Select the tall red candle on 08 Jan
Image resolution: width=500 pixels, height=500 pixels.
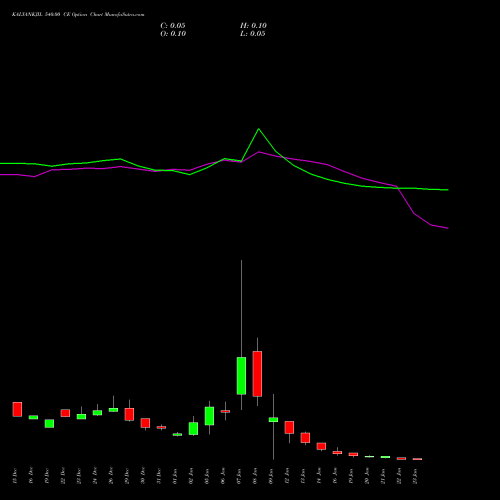click(x=257, y=374)
